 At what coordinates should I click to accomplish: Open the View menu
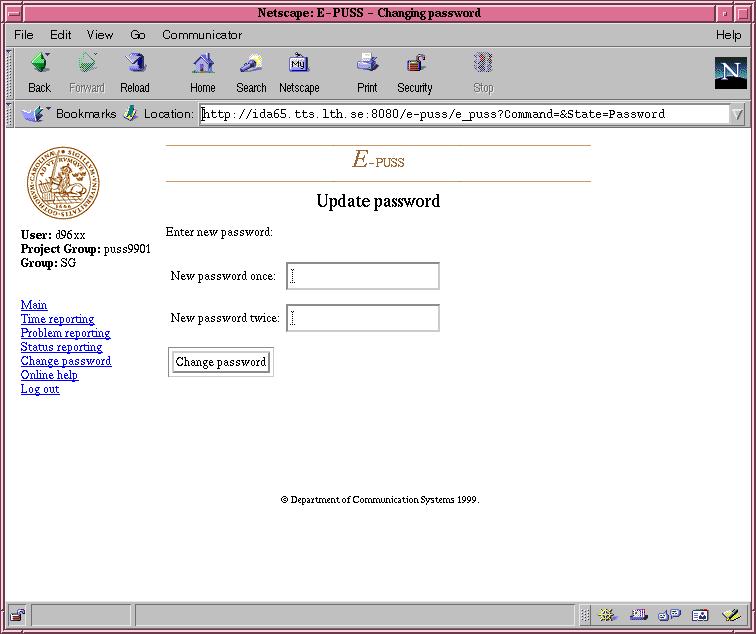(100, 35)
